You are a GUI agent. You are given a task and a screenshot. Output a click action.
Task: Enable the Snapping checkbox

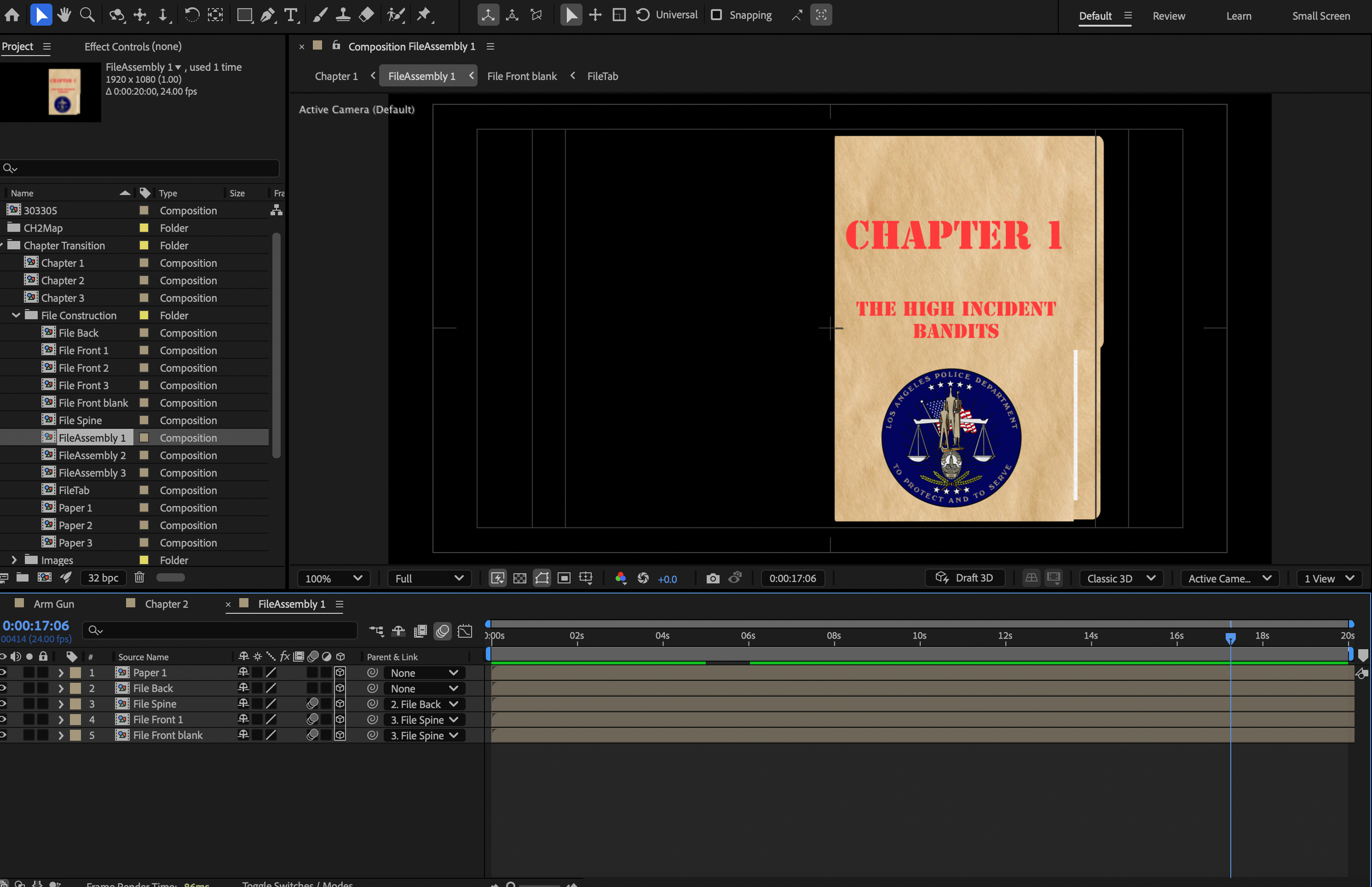point(716,15)
